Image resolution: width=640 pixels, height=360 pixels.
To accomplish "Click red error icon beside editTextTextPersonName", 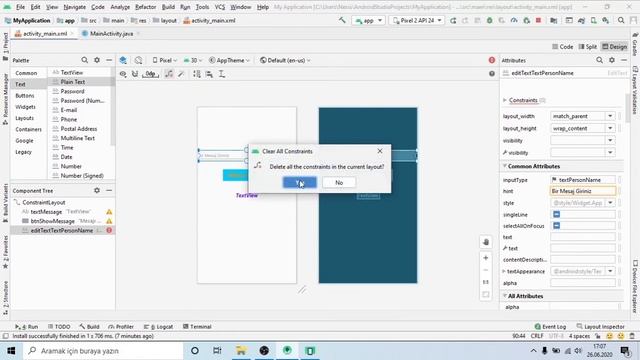I will (x=109, y=230).
